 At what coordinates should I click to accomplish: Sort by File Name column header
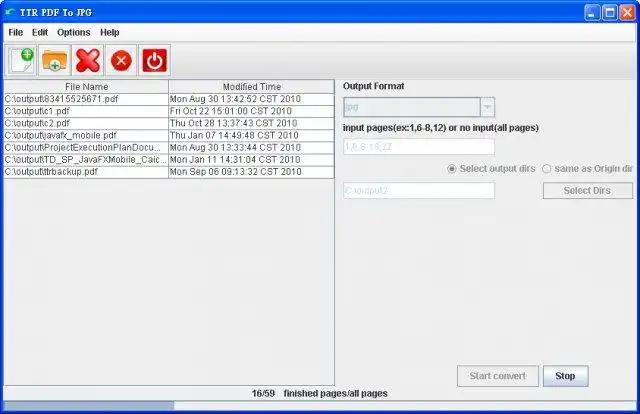point(86,87)
